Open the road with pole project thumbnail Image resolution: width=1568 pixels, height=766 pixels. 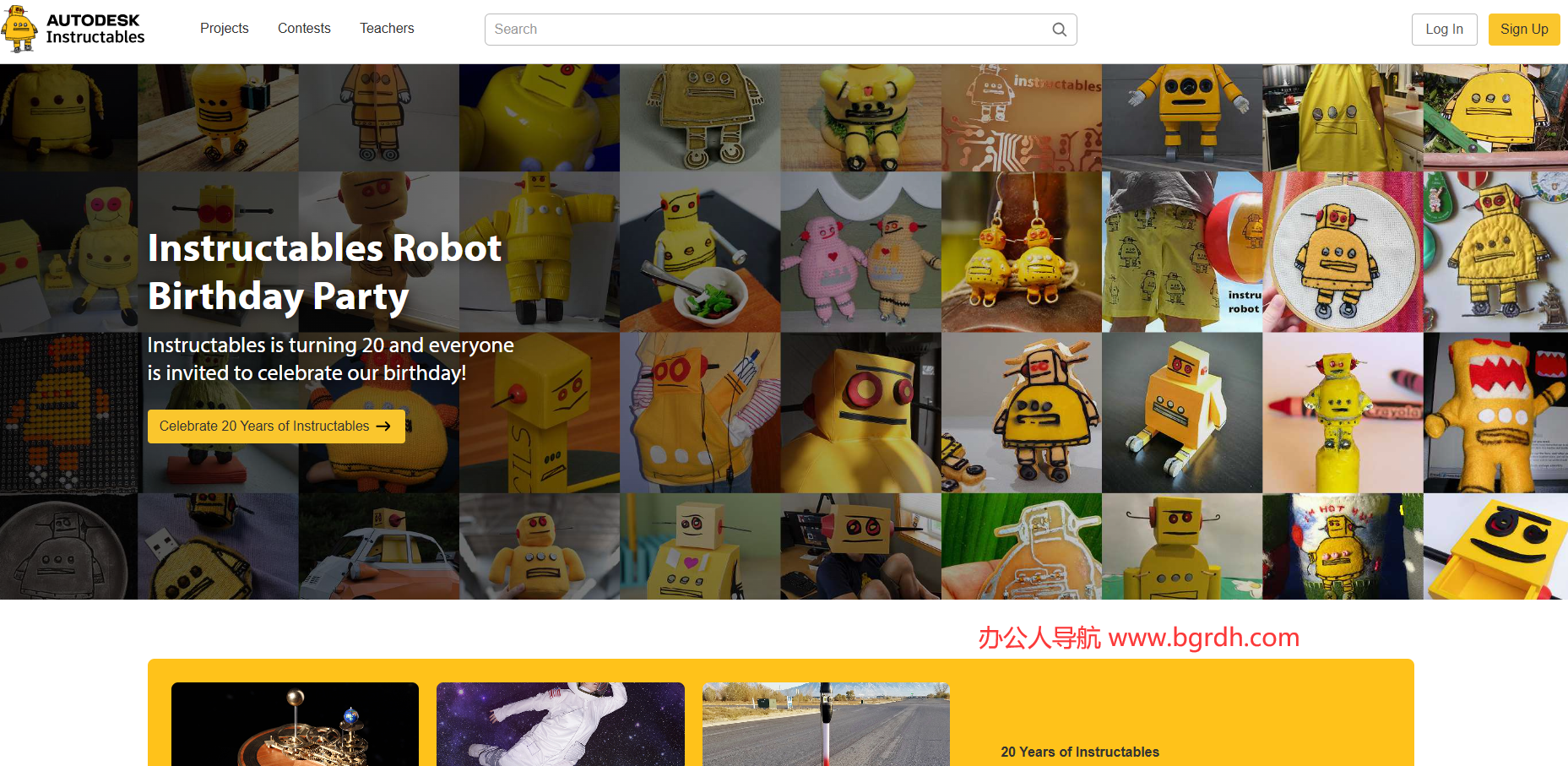coord(826,724)
